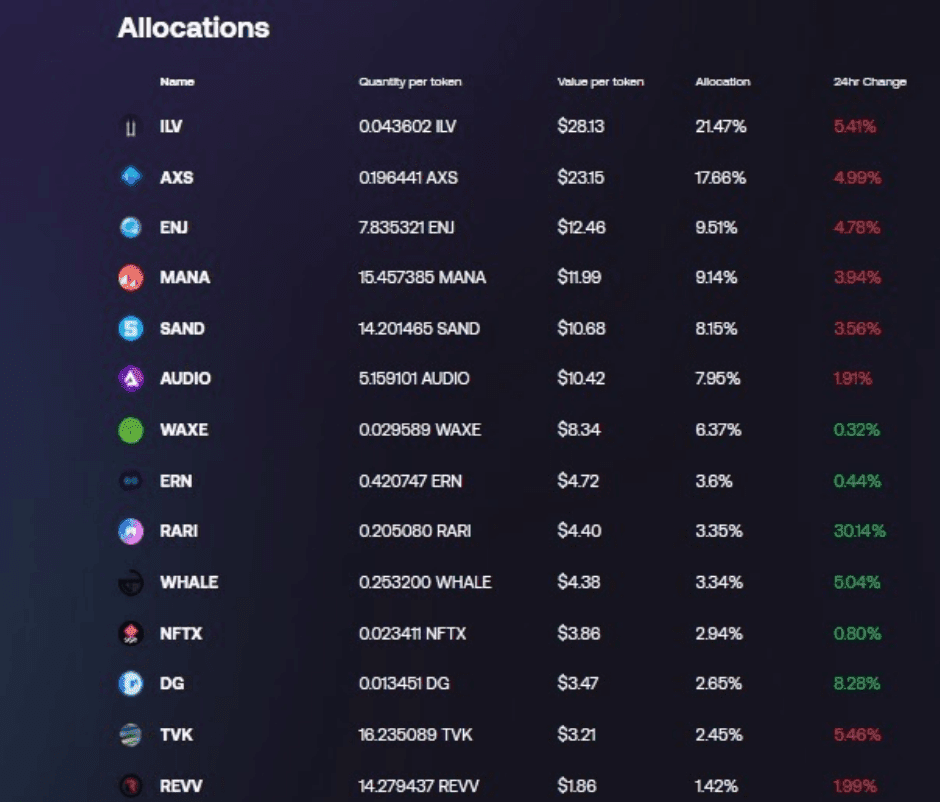Open the ERN token name
The height and width of the screenshot is (802, 940).
coord(176,481)
